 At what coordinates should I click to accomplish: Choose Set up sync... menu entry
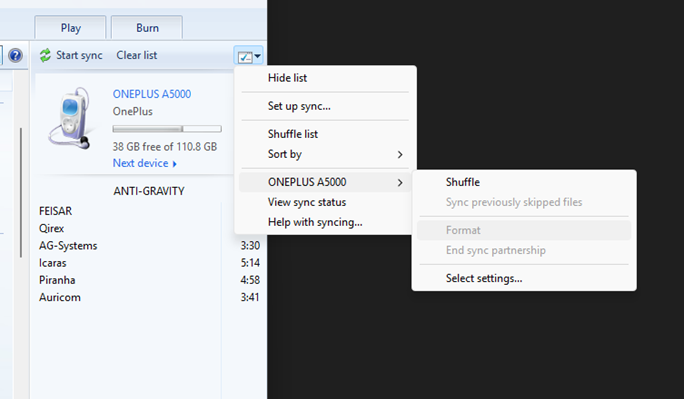click(325, 106)
